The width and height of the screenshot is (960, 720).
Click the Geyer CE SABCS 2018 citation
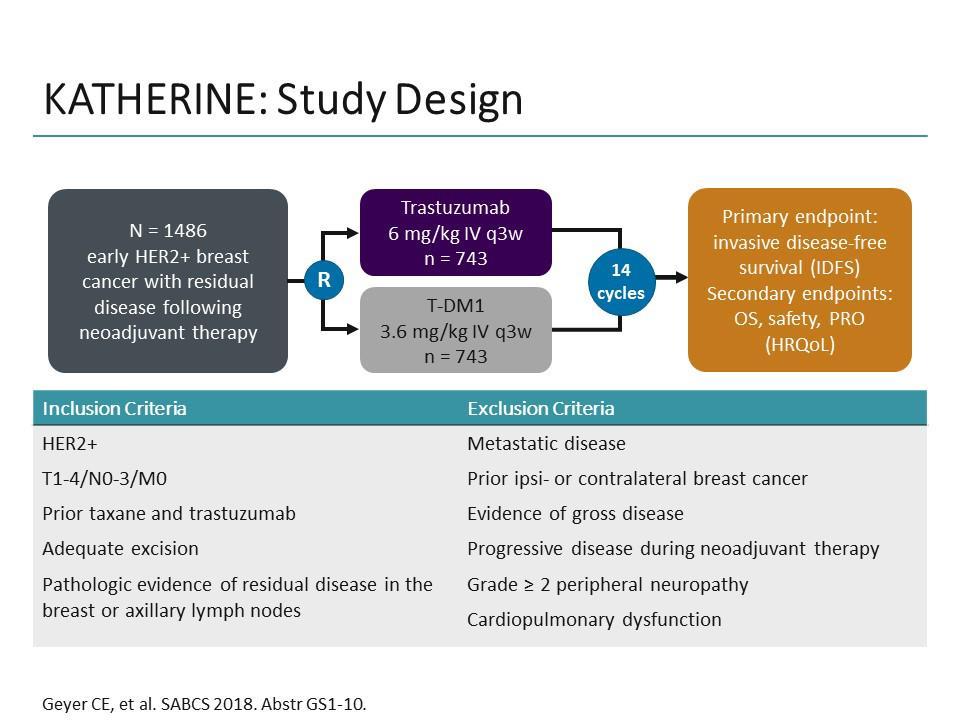[x=204, y=704]
